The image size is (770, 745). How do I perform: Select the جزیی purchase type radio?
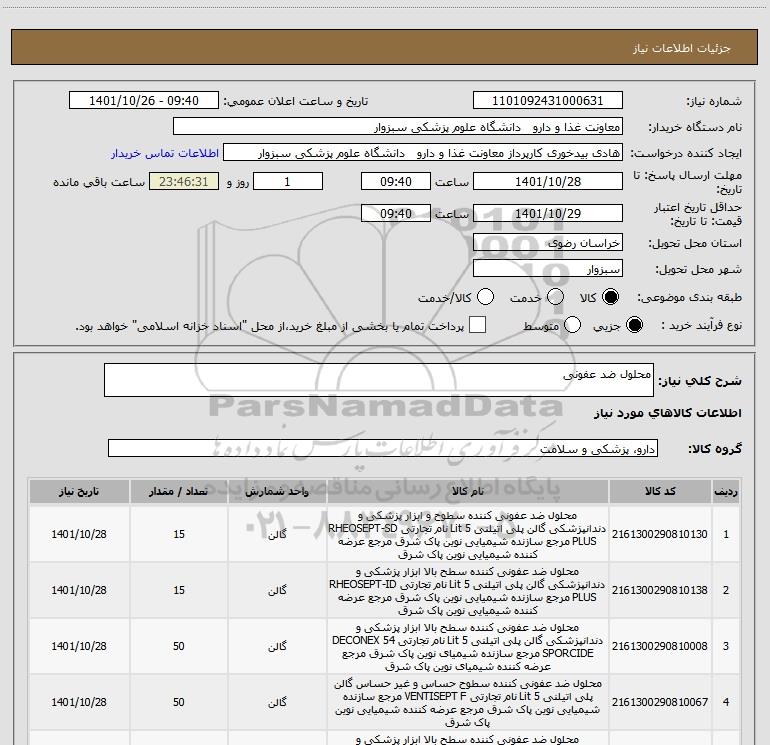(x=634, y=325)
